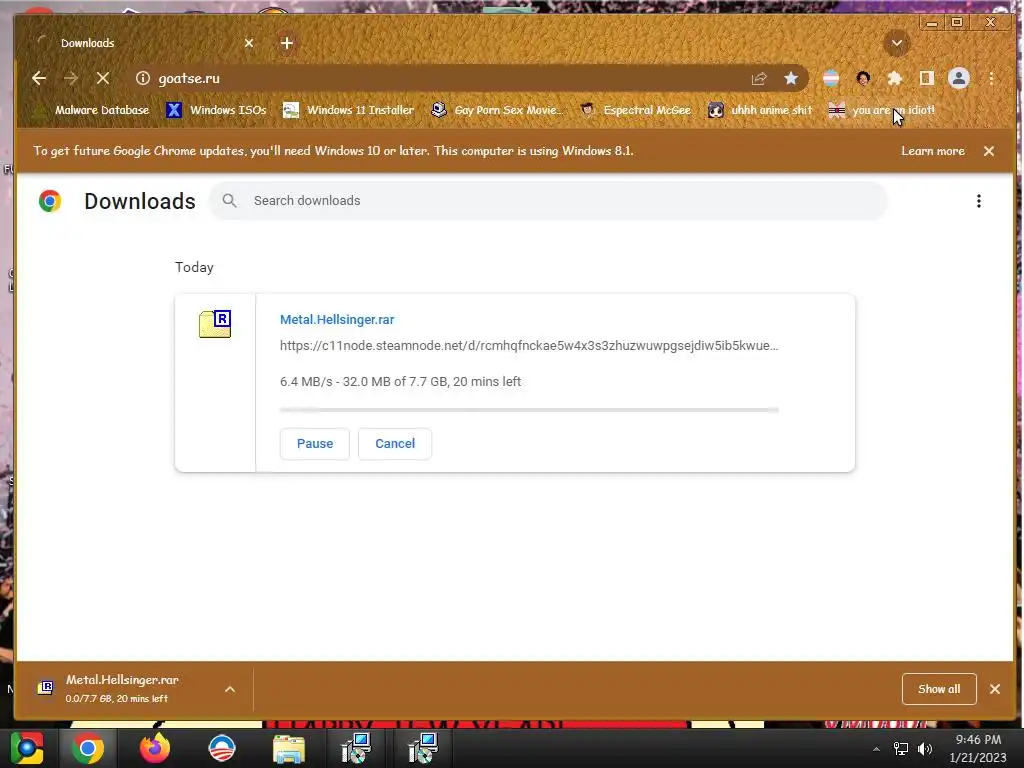Open the Chrome three-dot menu

tap(991, 78)
